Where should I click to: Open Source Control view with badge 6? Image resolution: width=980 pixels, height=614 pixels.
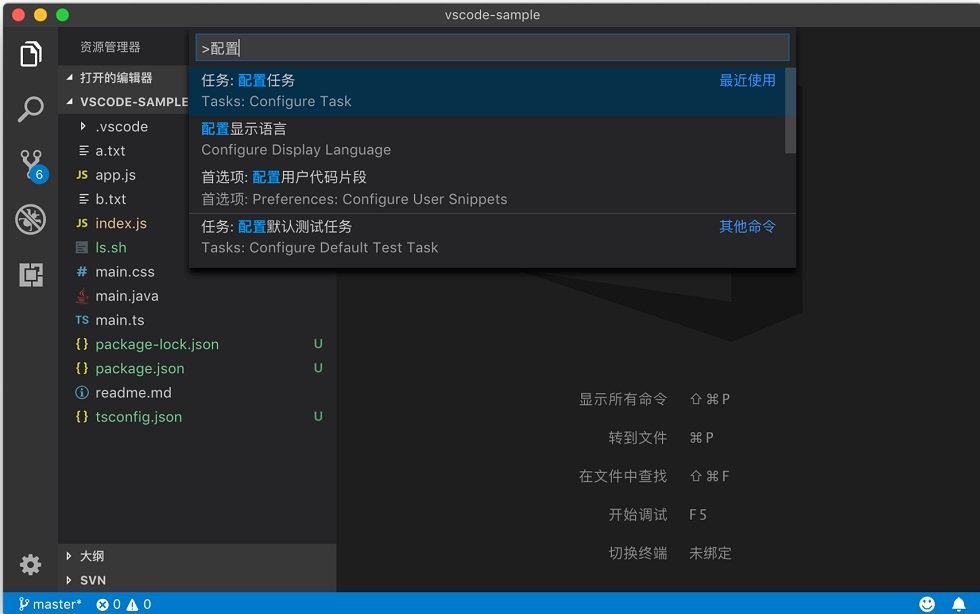[32, 166]
